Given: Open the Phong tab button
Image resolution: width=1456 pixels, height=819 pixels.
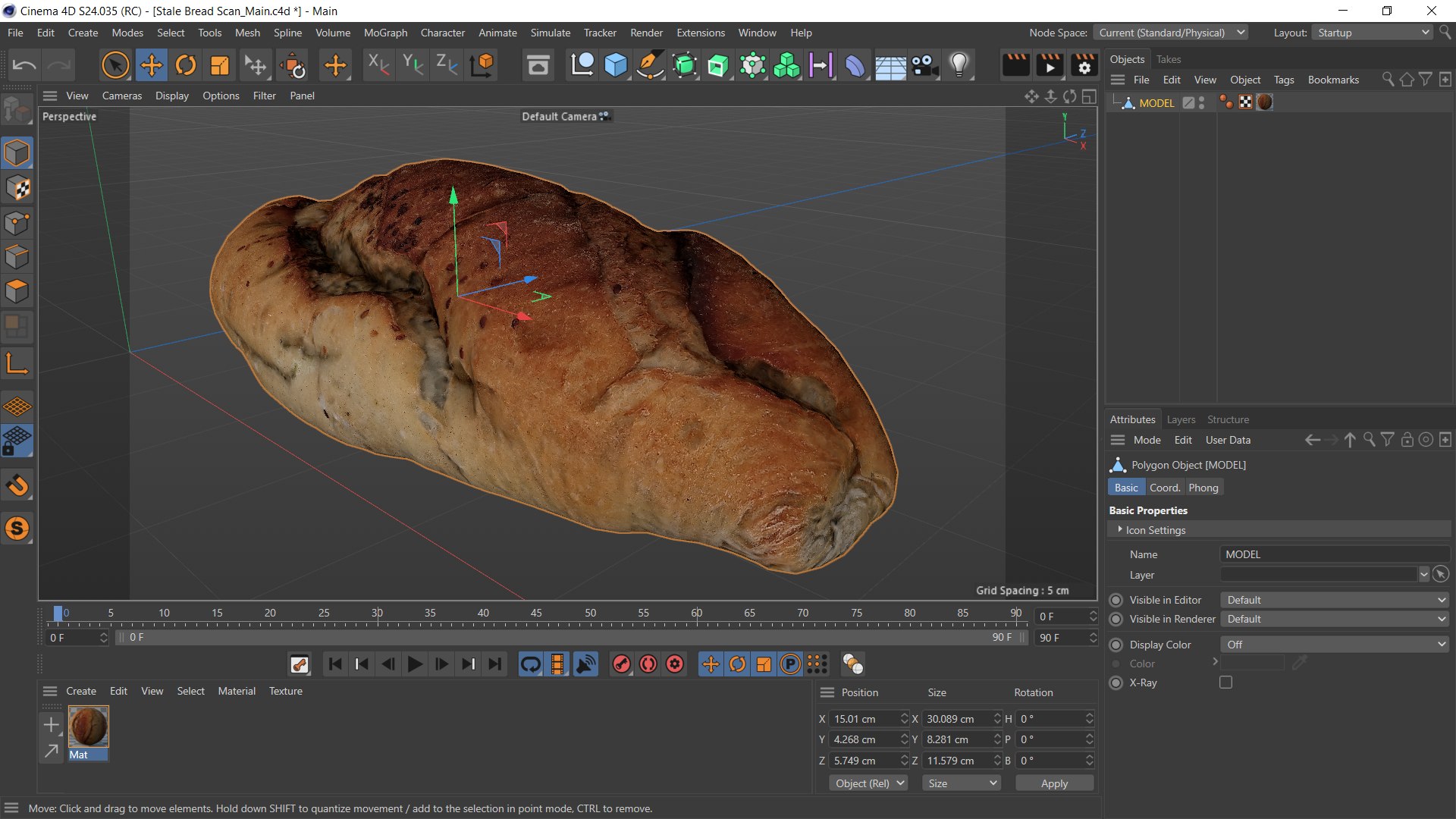Looking at the screenshot, I should [1203, 488].
